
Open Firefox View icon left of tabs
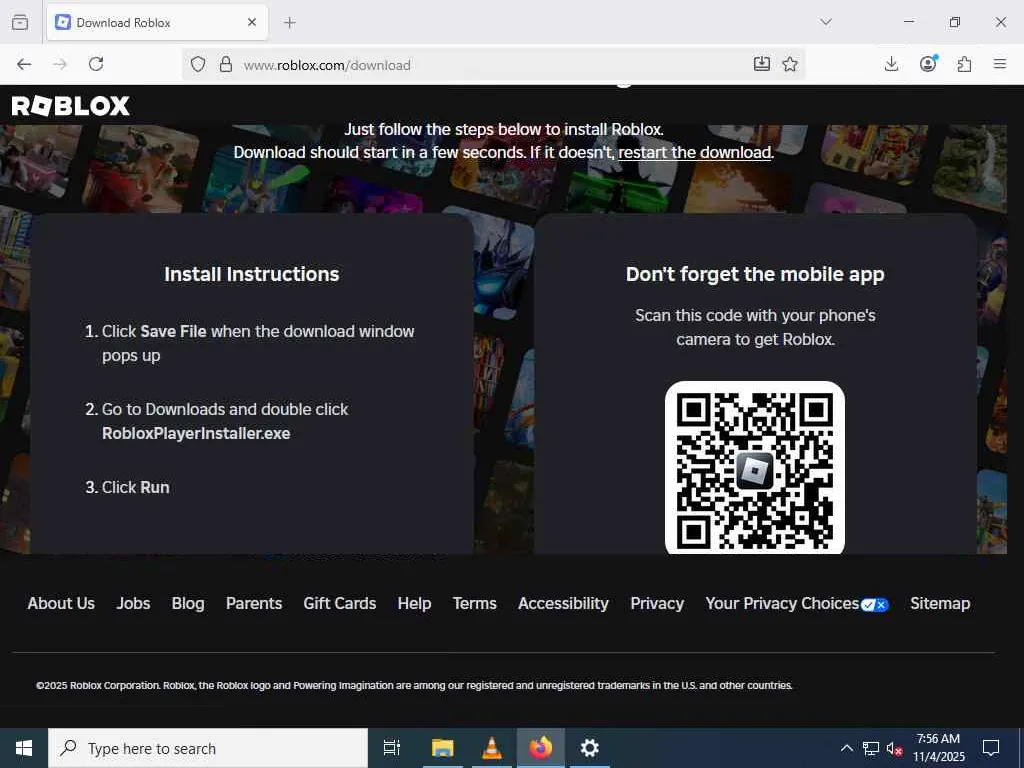pos(20,22)
